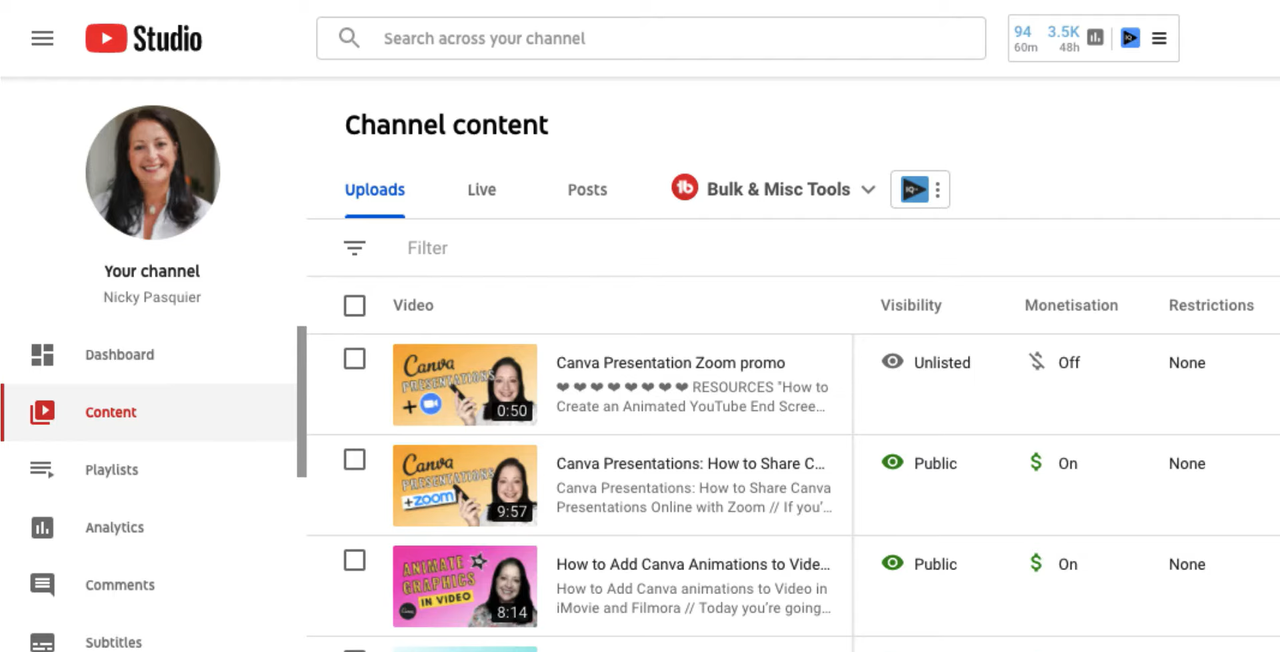Click the Analytics chart icon
The width and height of the screenshot is (1280, 652).
[x=42, y=527]
